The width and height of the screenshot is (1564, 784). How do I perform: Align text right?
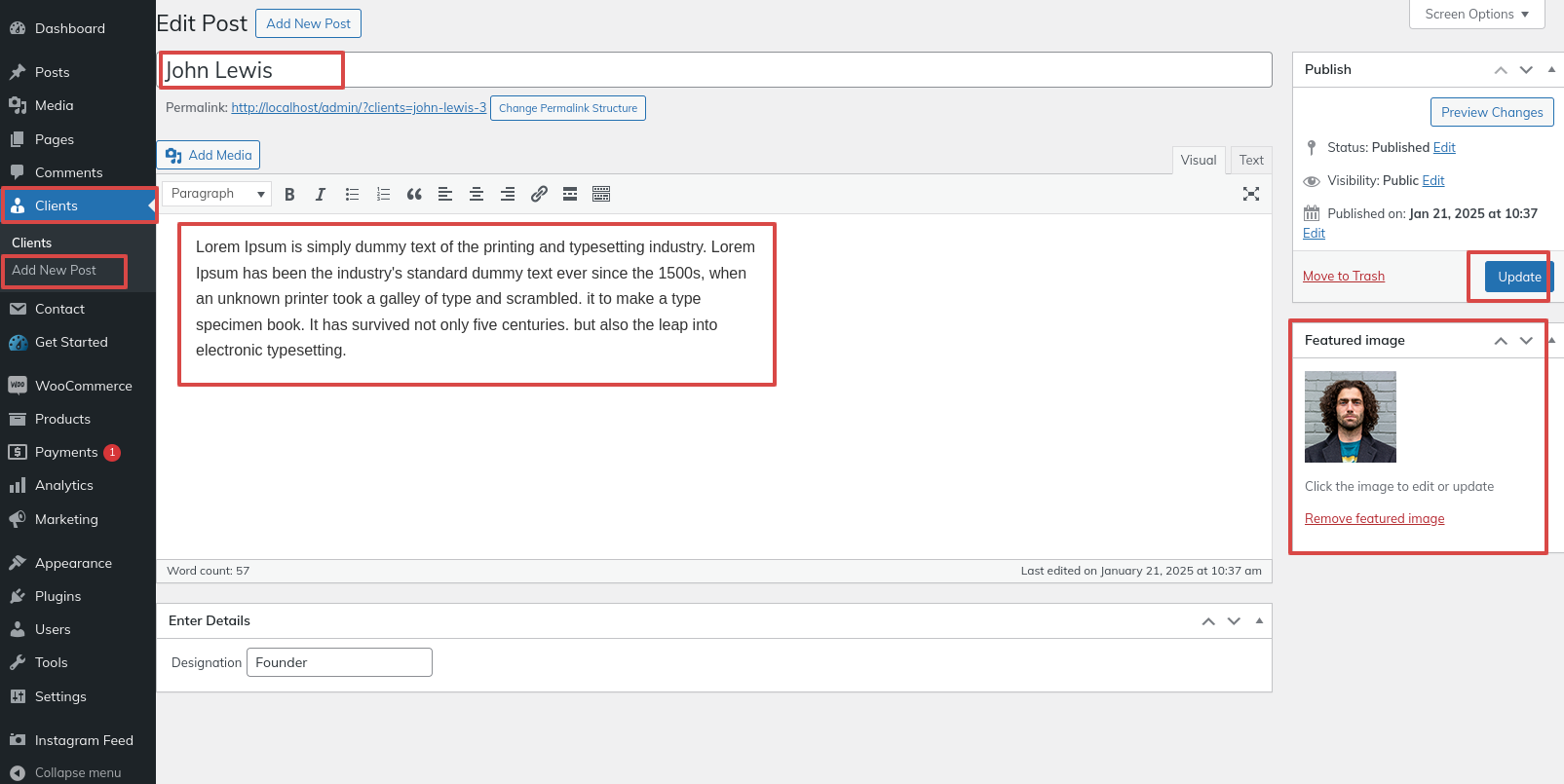(x=508, y=194)
